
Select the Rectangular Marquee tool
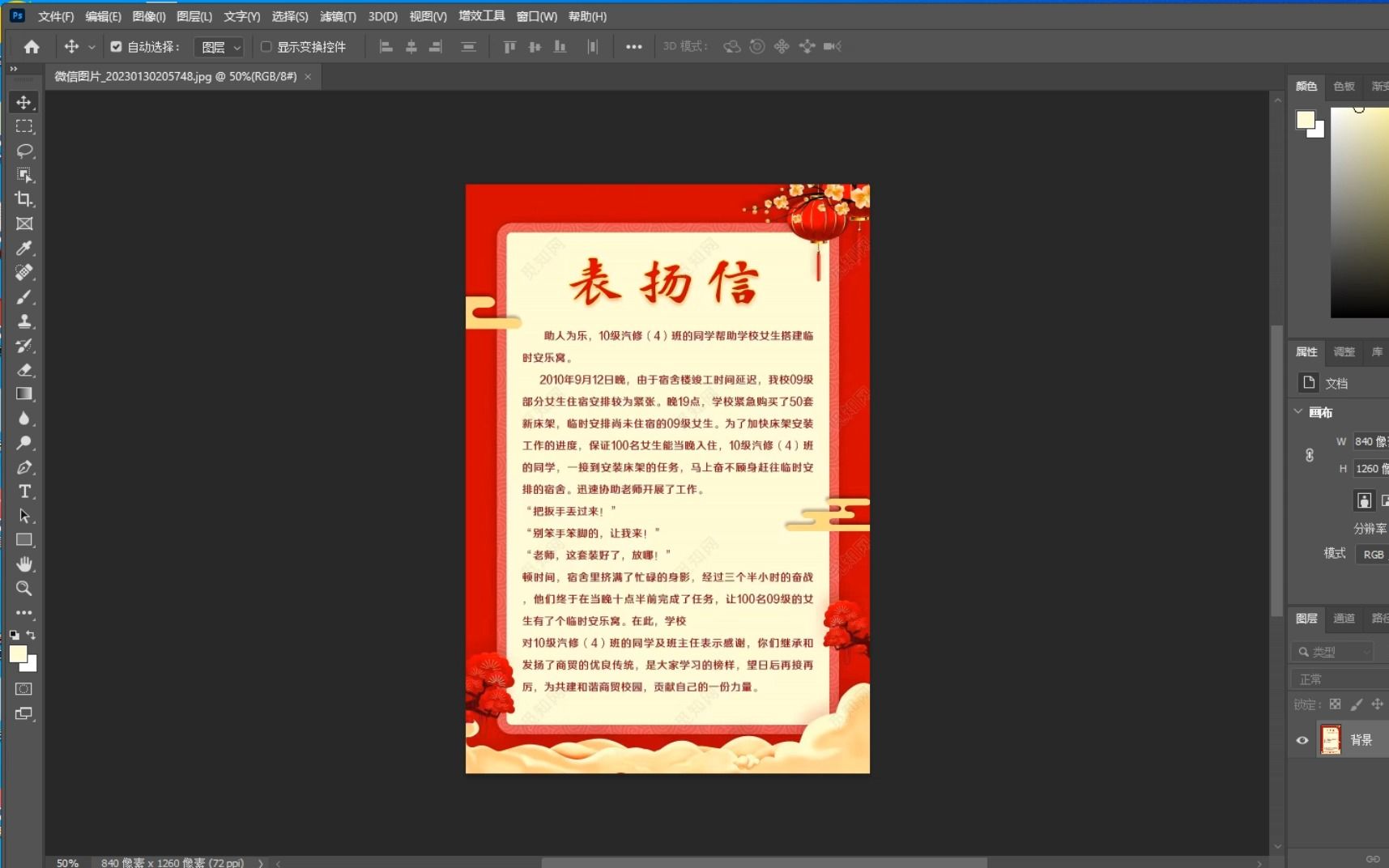click(23, 126)
